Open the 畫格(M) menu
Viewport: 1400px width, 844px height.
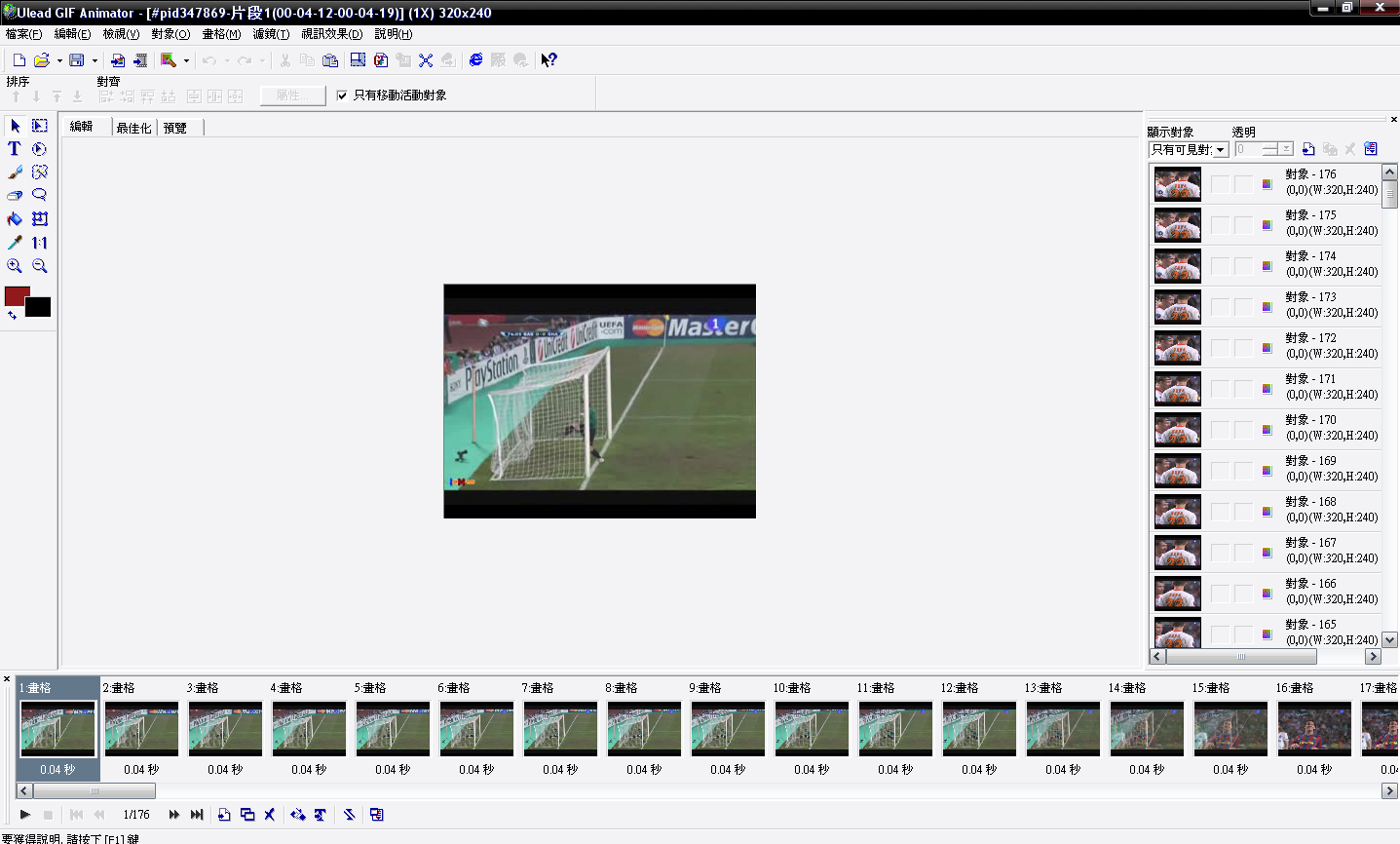[x=221, y=34]
